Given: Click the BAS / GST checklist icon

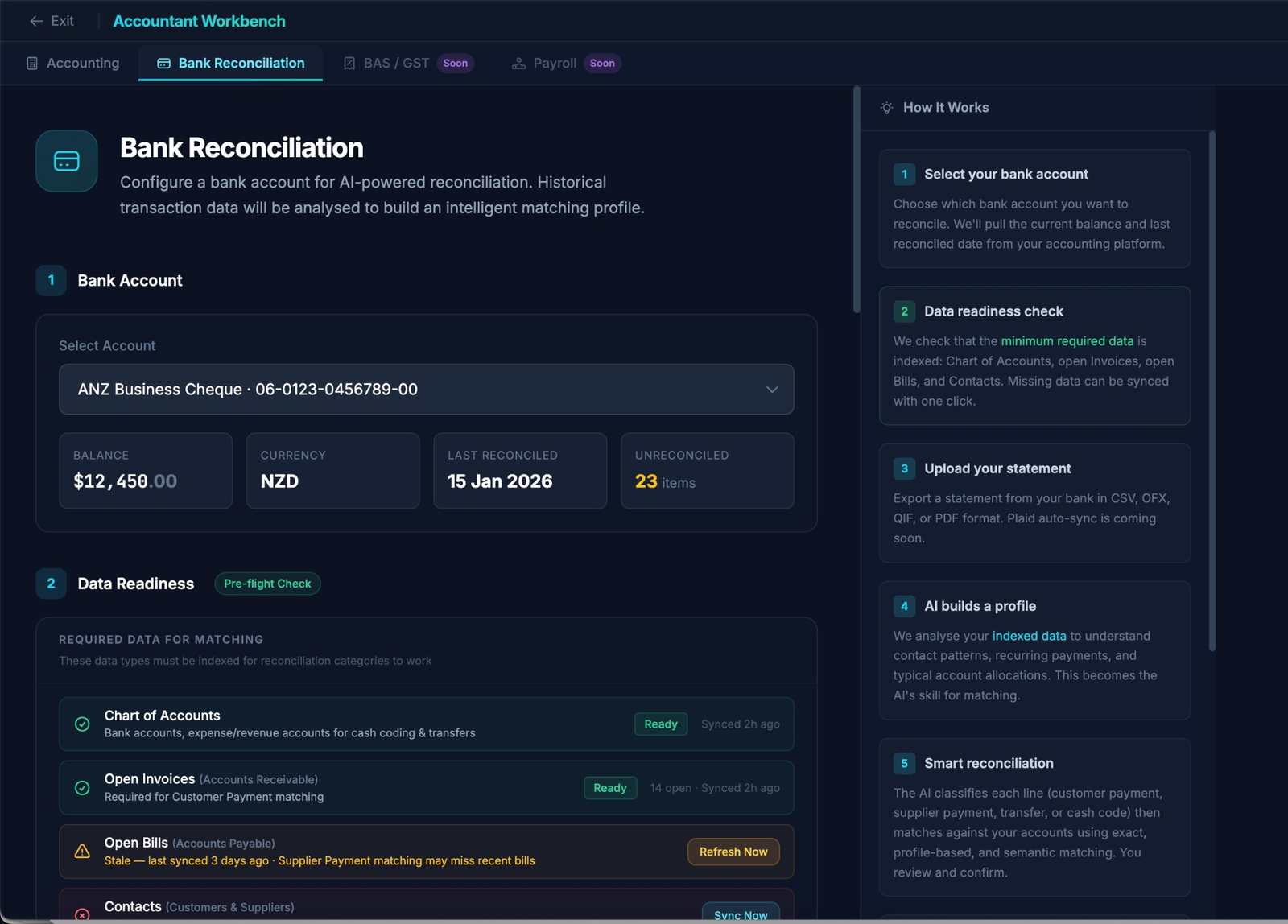Looking at the screenshot, I should (x=349, y=62).
